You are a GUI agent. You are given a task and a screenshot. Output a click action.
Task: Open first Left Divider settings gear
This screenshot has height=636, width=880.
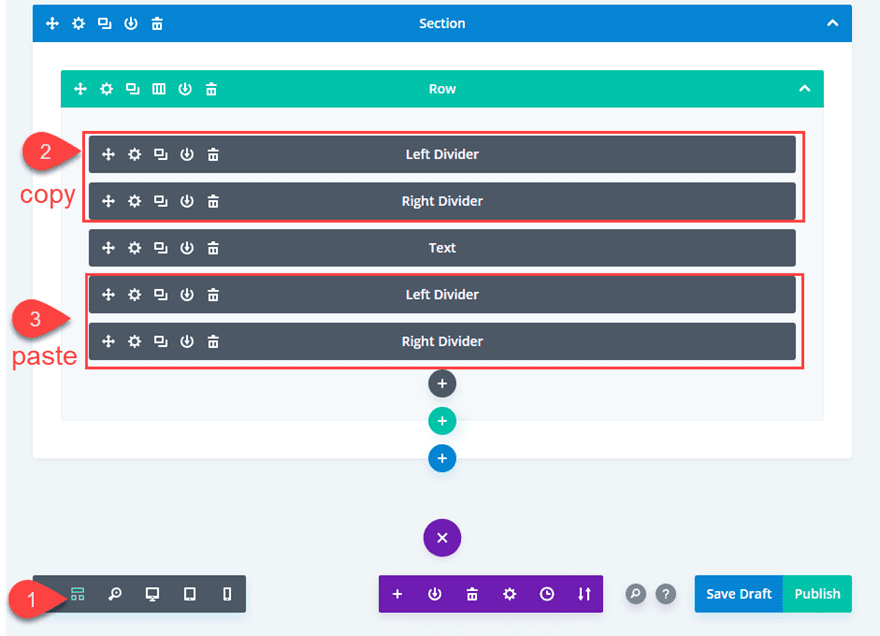[x=134, y=154]
